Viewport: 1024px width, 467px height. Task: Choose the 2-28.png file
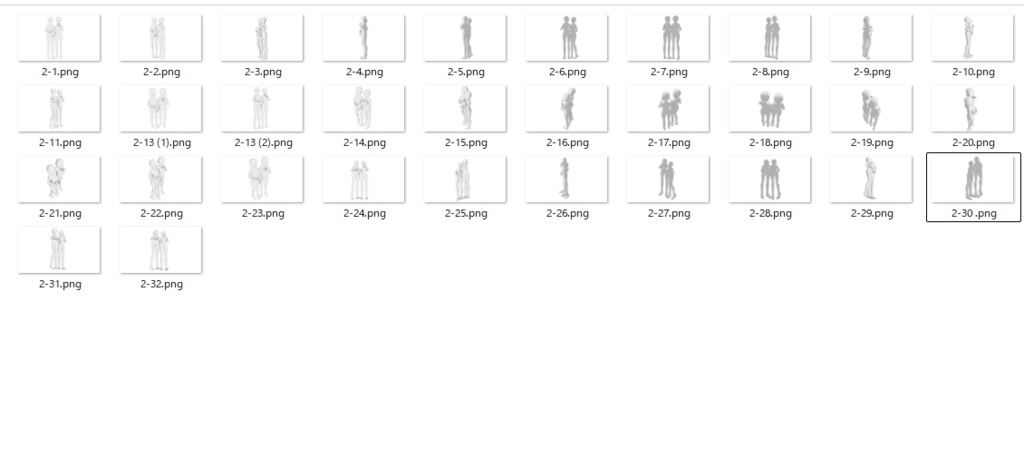pyautogui.click(x=770, y=179)
